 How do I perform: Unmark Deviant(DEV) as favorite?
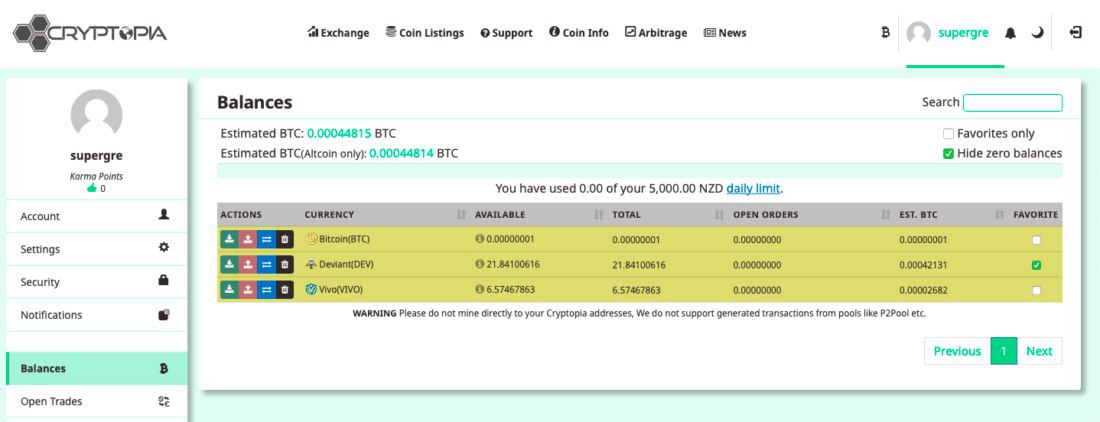point(1037,265)
